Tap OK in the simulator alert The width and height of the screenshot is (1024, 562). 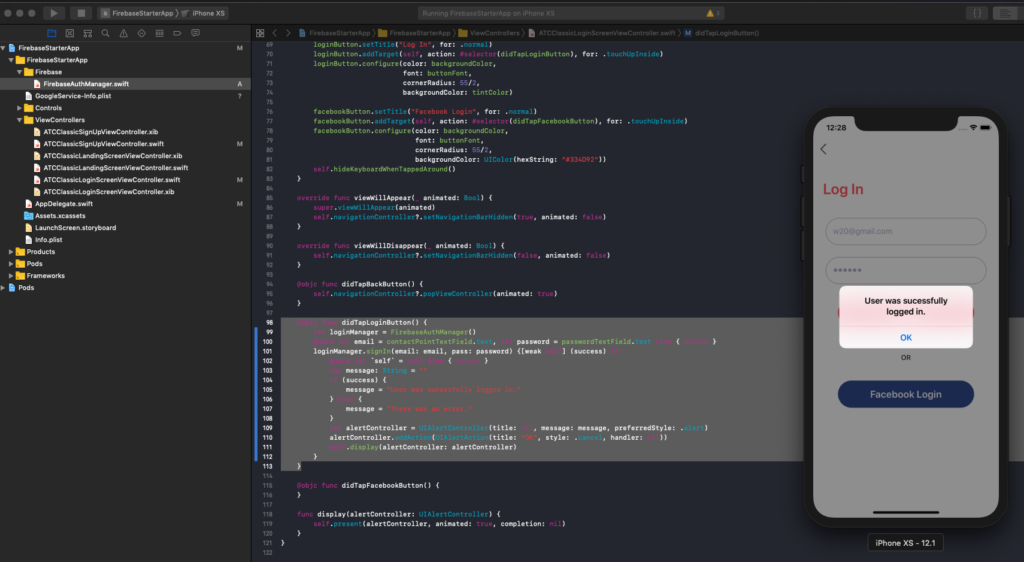[x=905, y=338]
